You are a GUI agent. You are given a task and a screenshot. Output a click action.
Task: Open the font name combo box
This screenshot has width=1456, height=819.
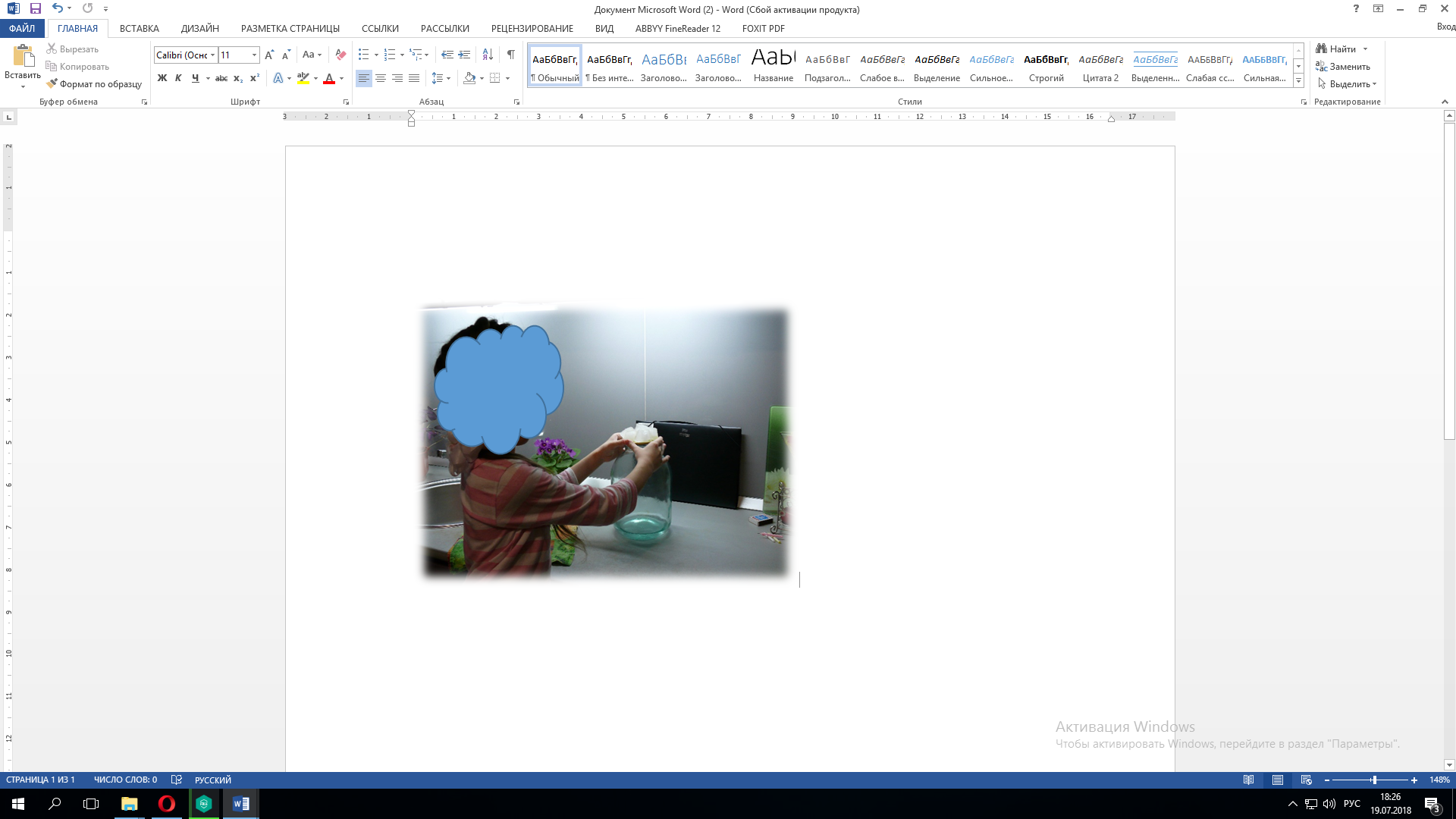(186, 55)
